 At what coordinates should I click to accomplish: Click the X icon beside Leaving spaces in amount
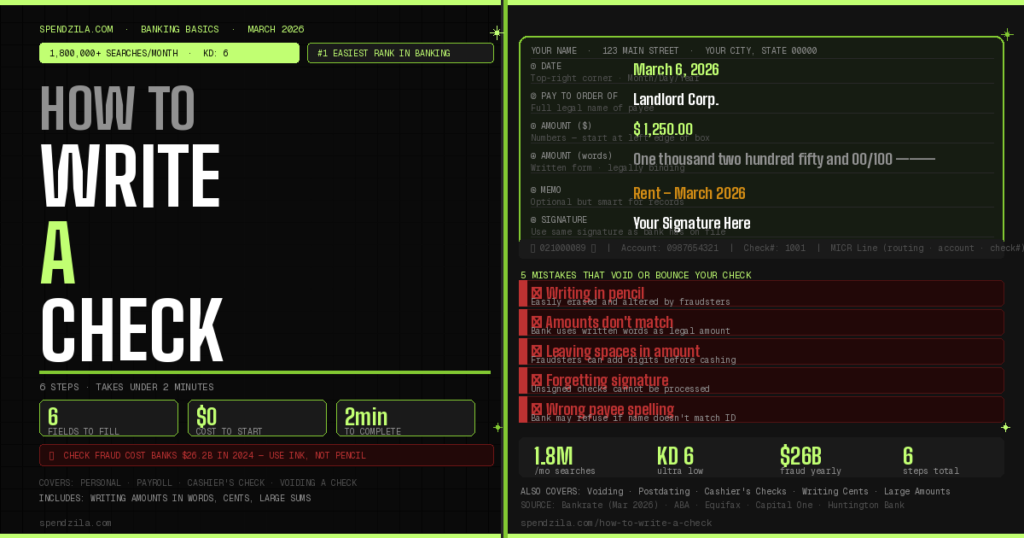click(537, 351)
